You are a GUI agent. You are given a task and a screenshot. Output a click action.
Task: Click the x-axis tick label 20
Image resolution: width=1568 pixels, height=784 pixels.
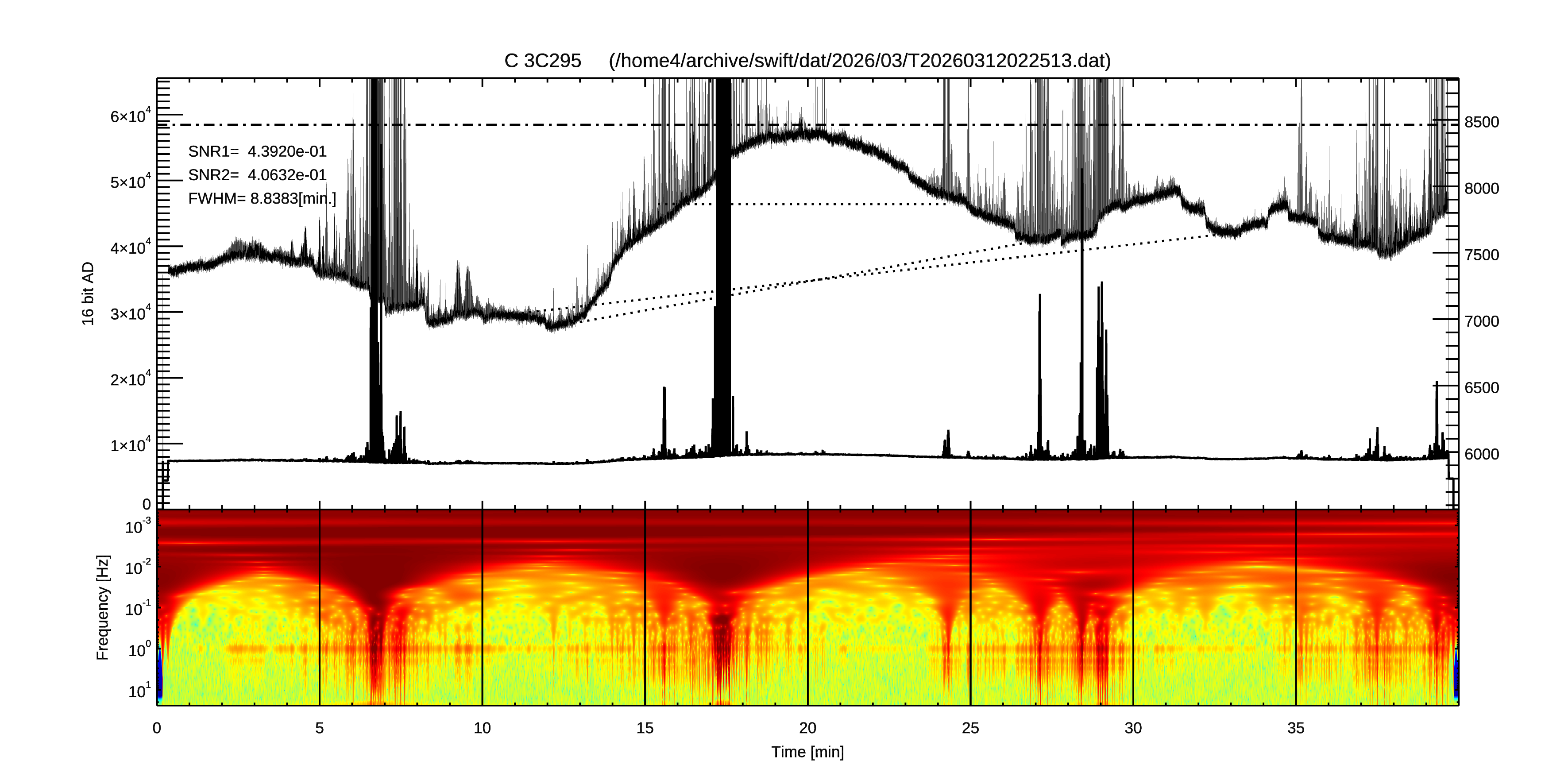tap(807, 728)
